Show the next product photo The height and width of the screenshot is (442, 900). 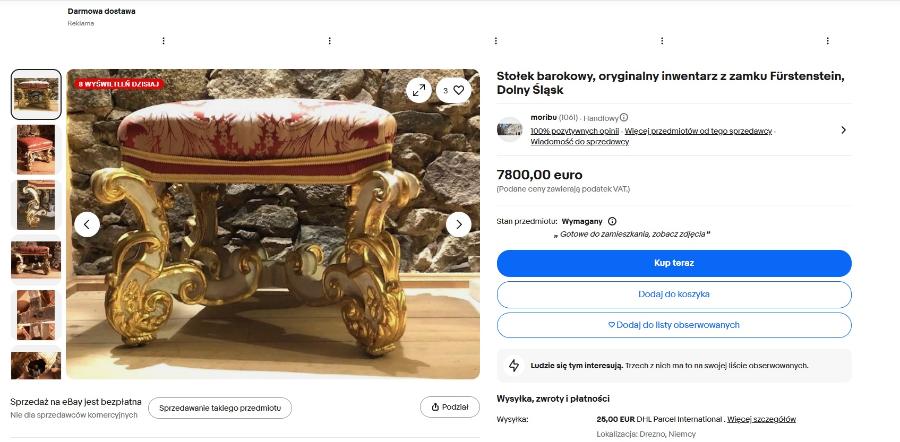tap(458, 224)
